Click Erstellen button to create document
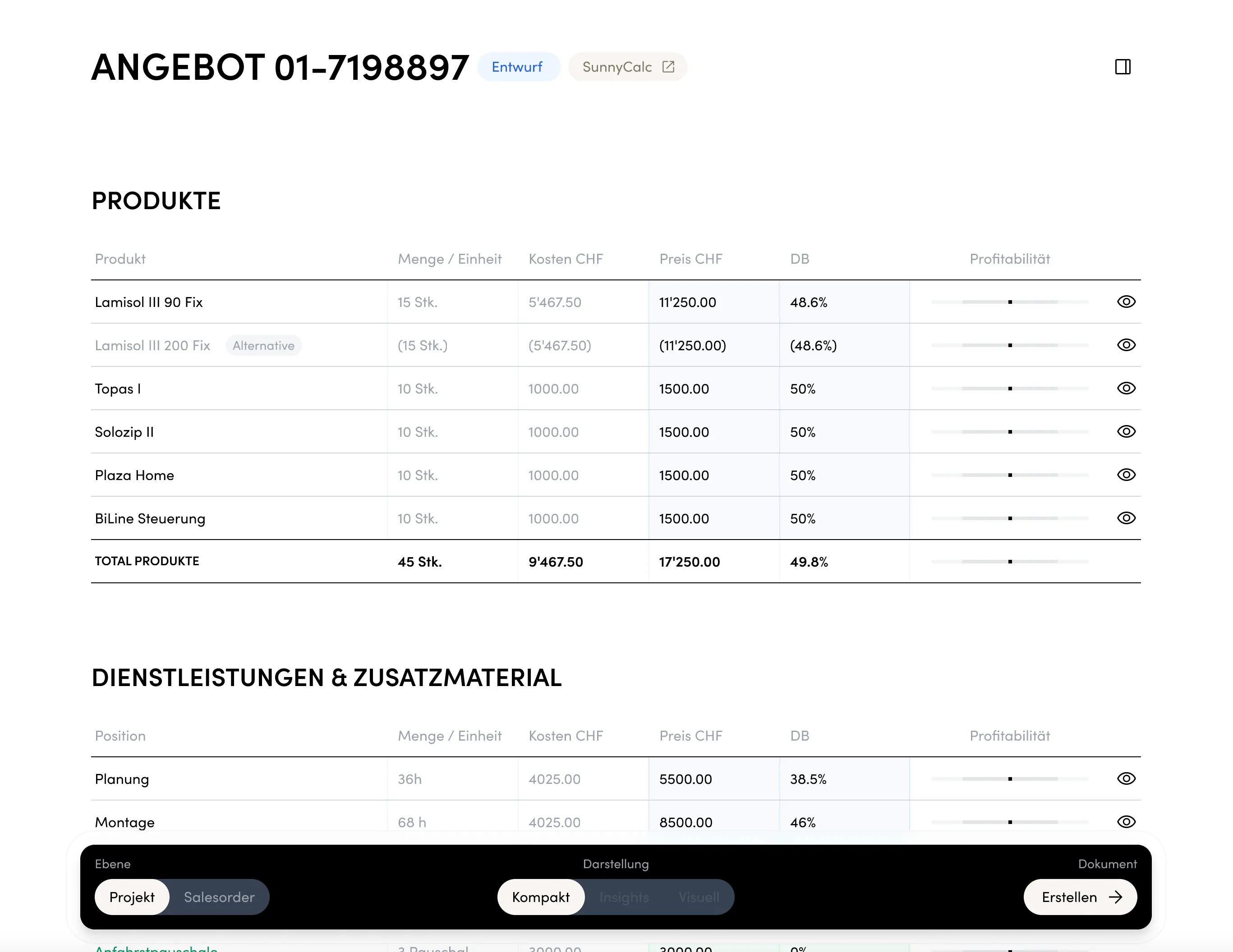 pyautogui.click(x=1080, y=897)
